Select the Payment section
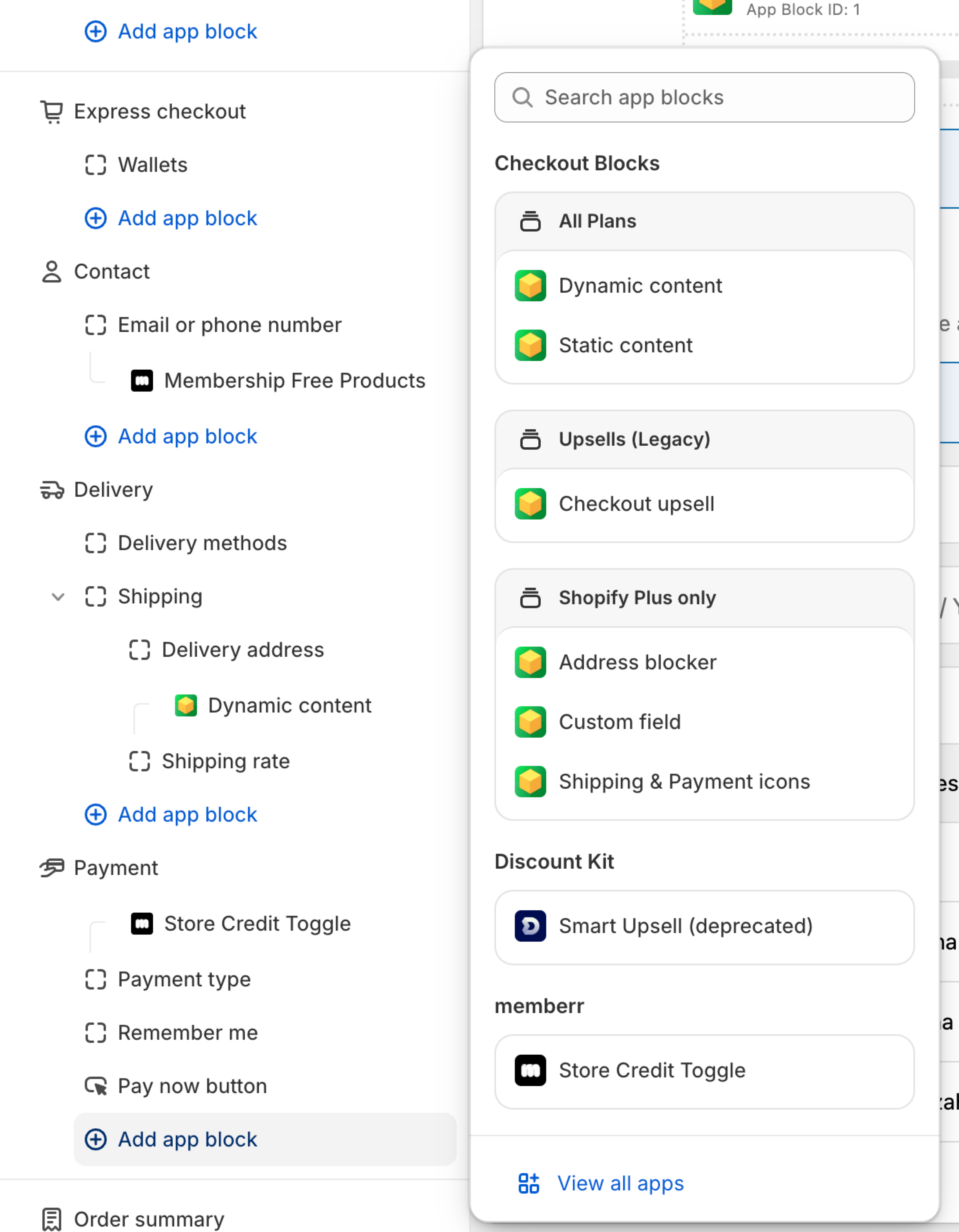The image size is (959, 1232). pos(116,868)
